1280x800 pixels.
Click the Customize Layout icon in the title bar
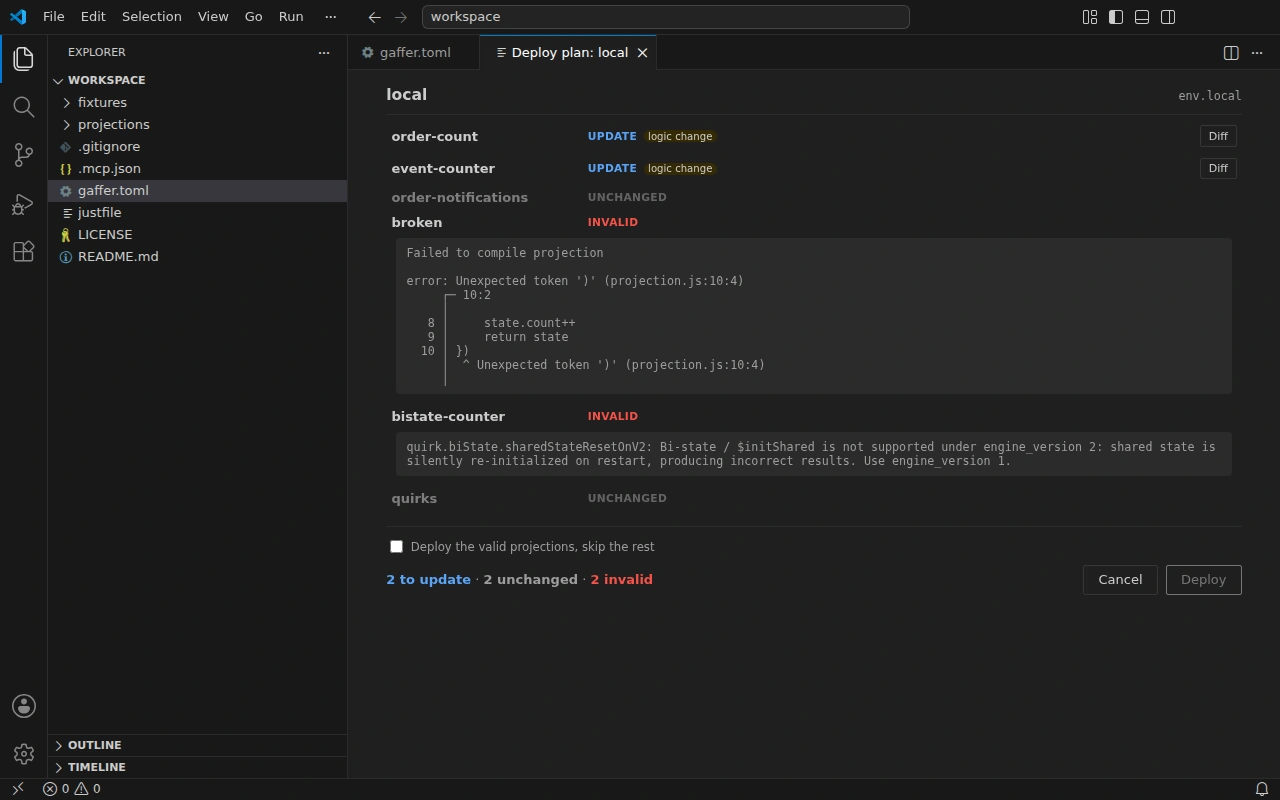[1090, 17]
